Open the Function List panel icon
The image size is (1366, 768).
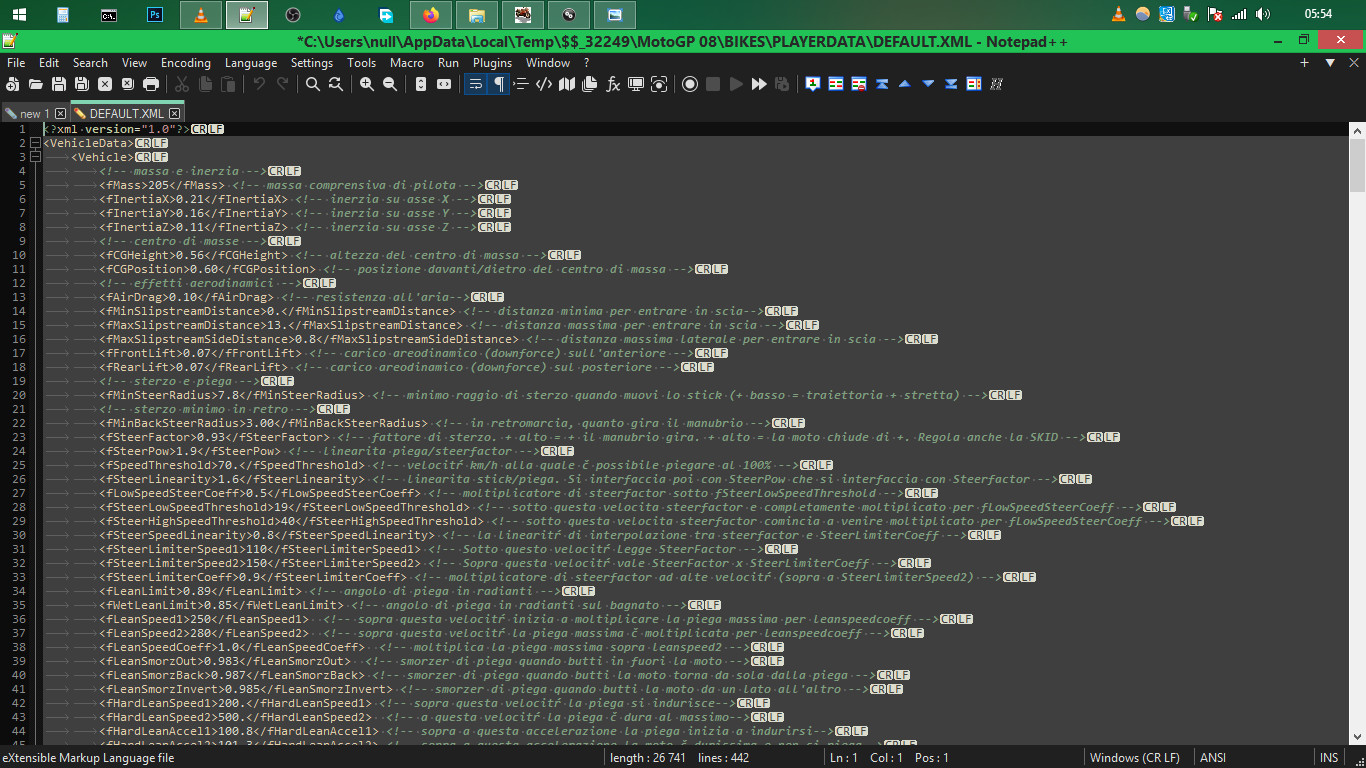612,84
